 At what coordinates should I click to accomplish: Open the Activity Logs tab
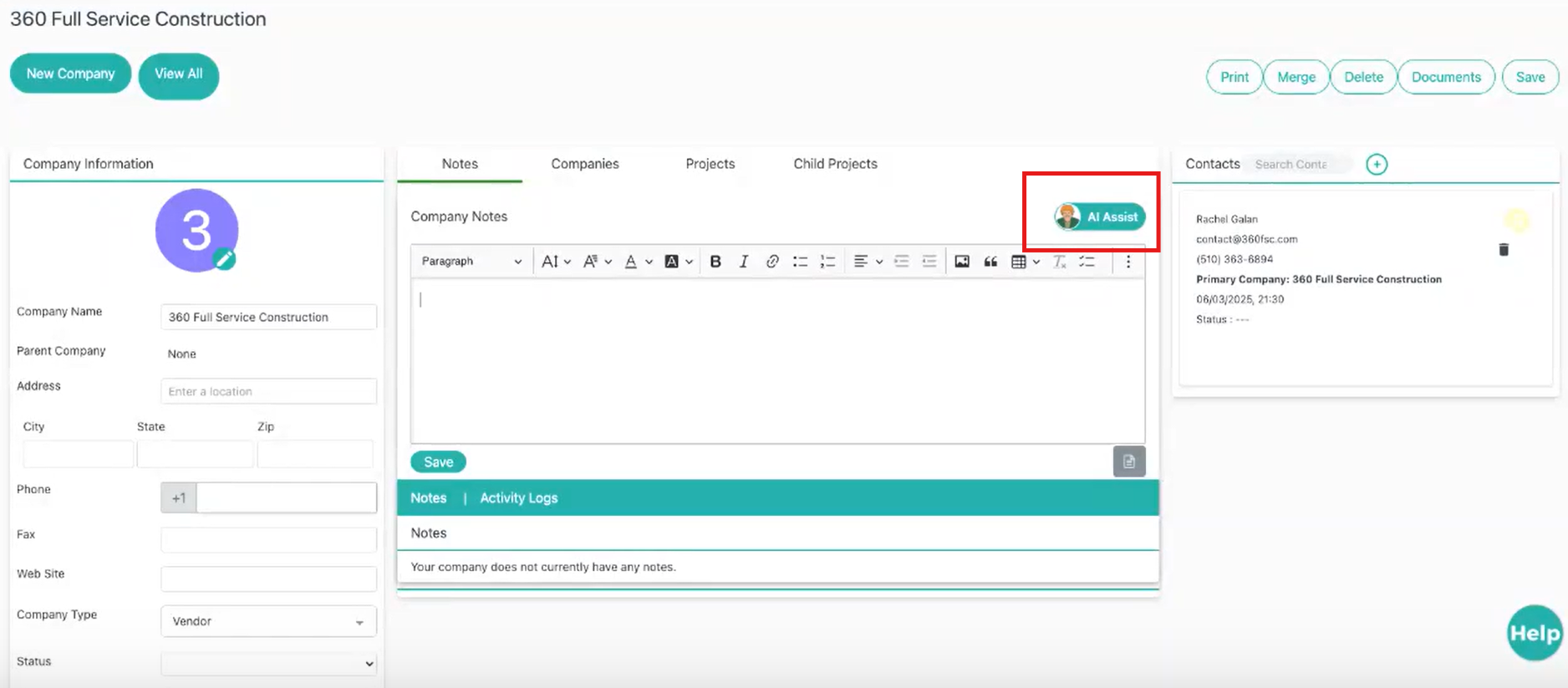tap(518, 498)
